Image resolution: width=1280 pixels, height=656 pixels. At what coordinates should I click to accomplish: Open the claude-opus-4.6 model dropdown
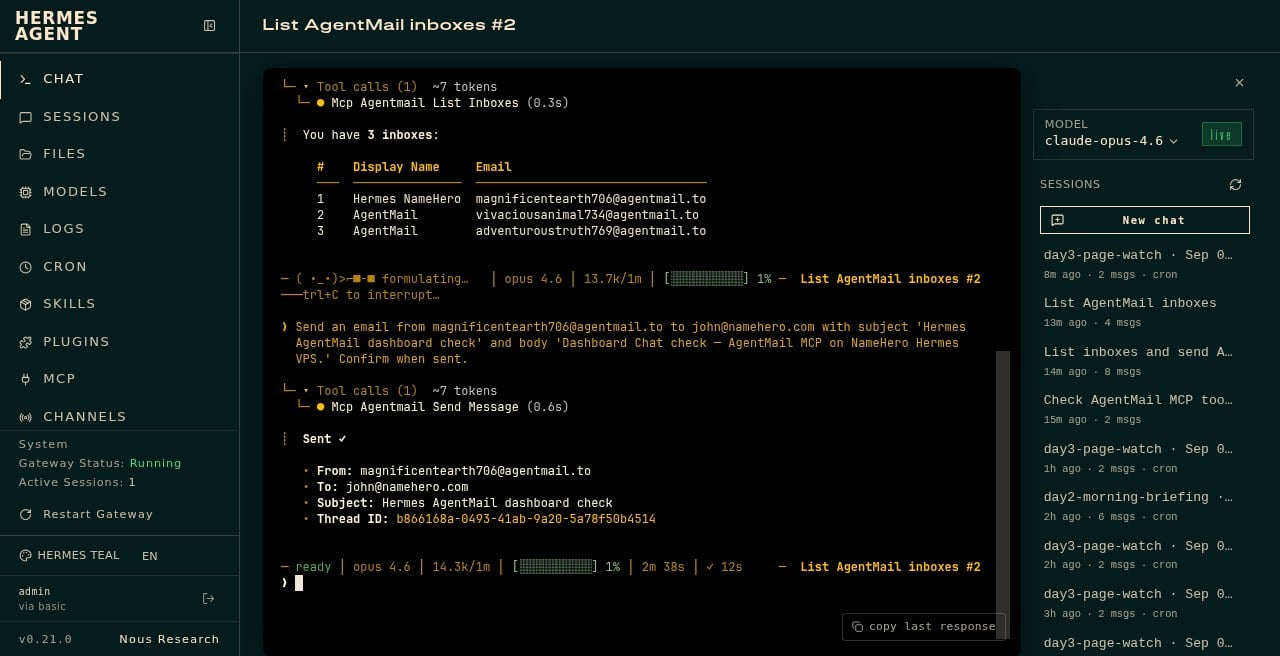tap(1111, 141)
